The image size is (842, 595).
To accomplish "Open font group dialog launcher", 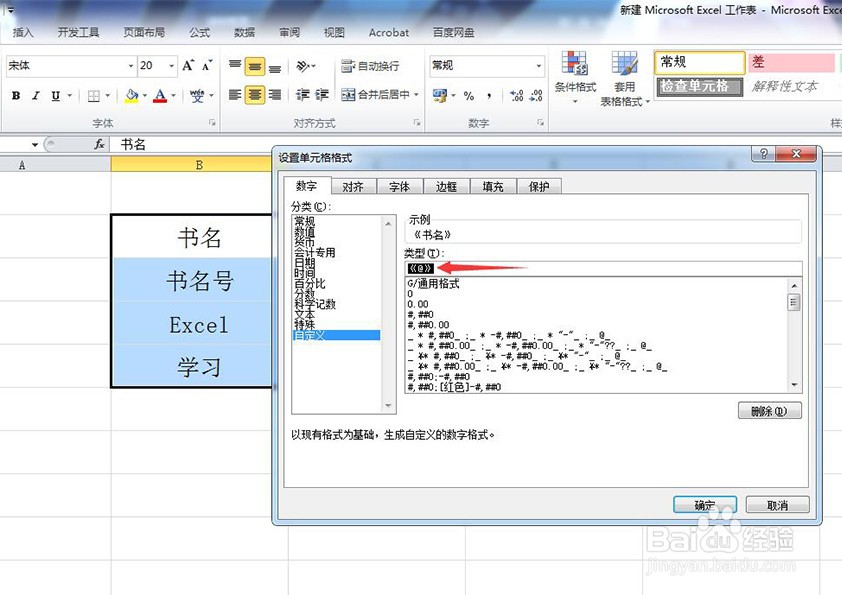I will [212, 123].
